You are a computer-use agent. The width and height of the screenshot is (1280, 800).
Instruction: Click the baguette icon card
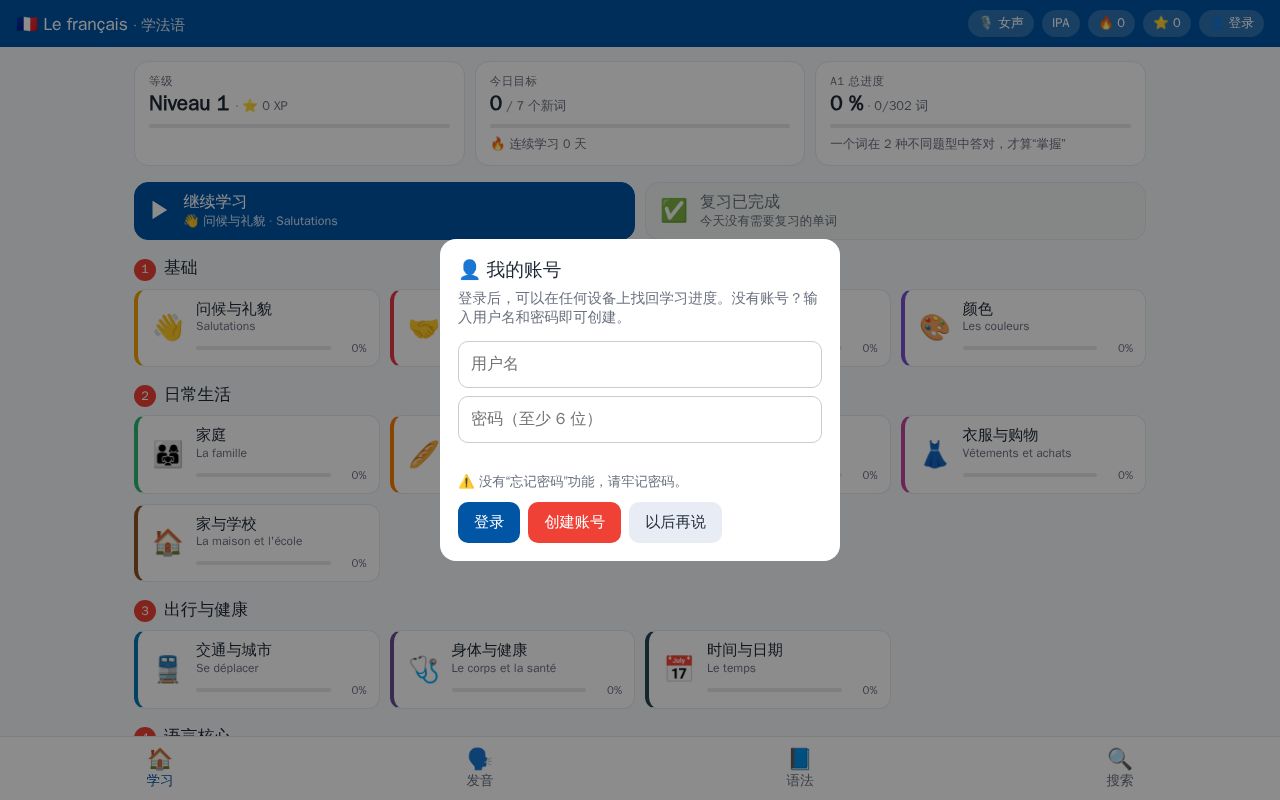pyautogui.click(x=424, y=455)
